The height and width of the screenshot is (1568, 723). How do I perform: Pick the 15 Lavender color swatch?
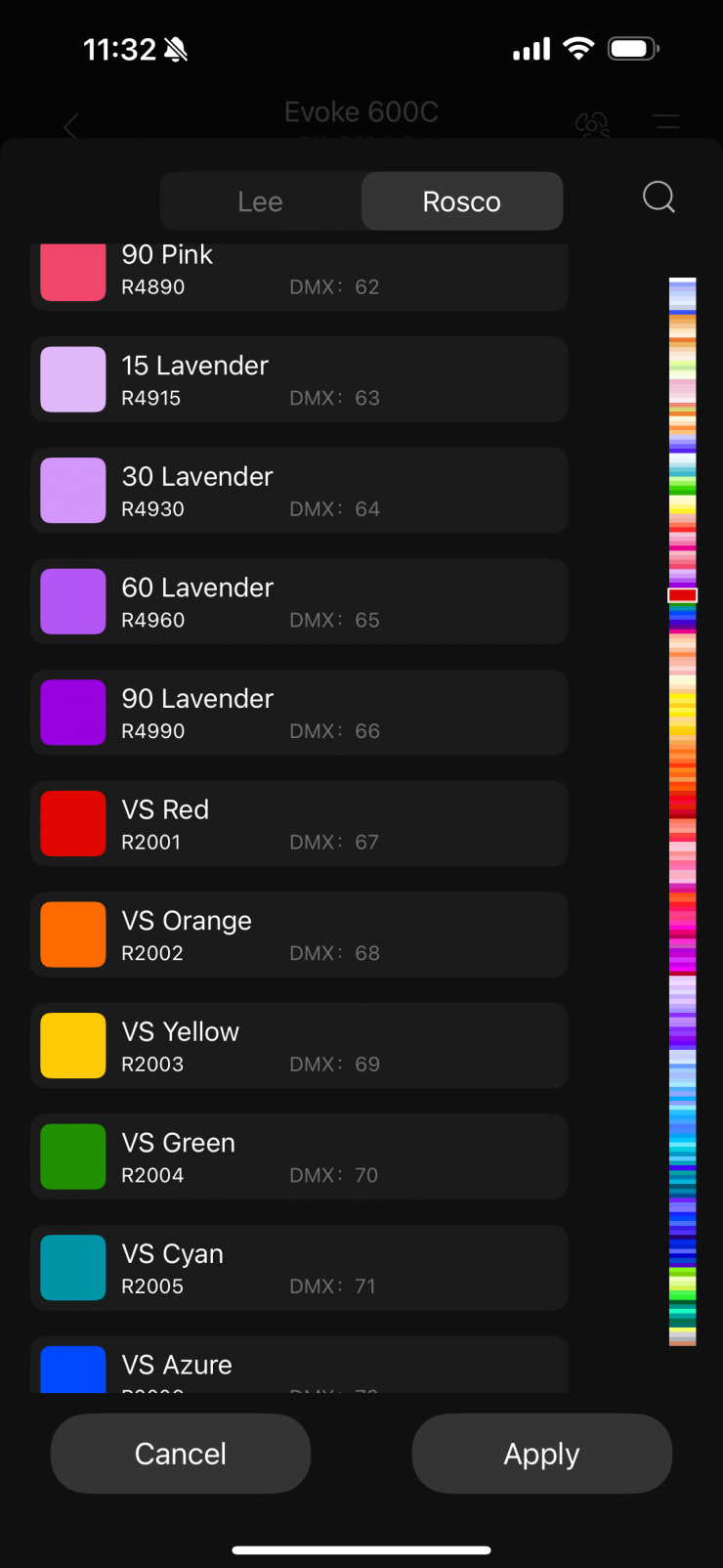tap(73, 379)
